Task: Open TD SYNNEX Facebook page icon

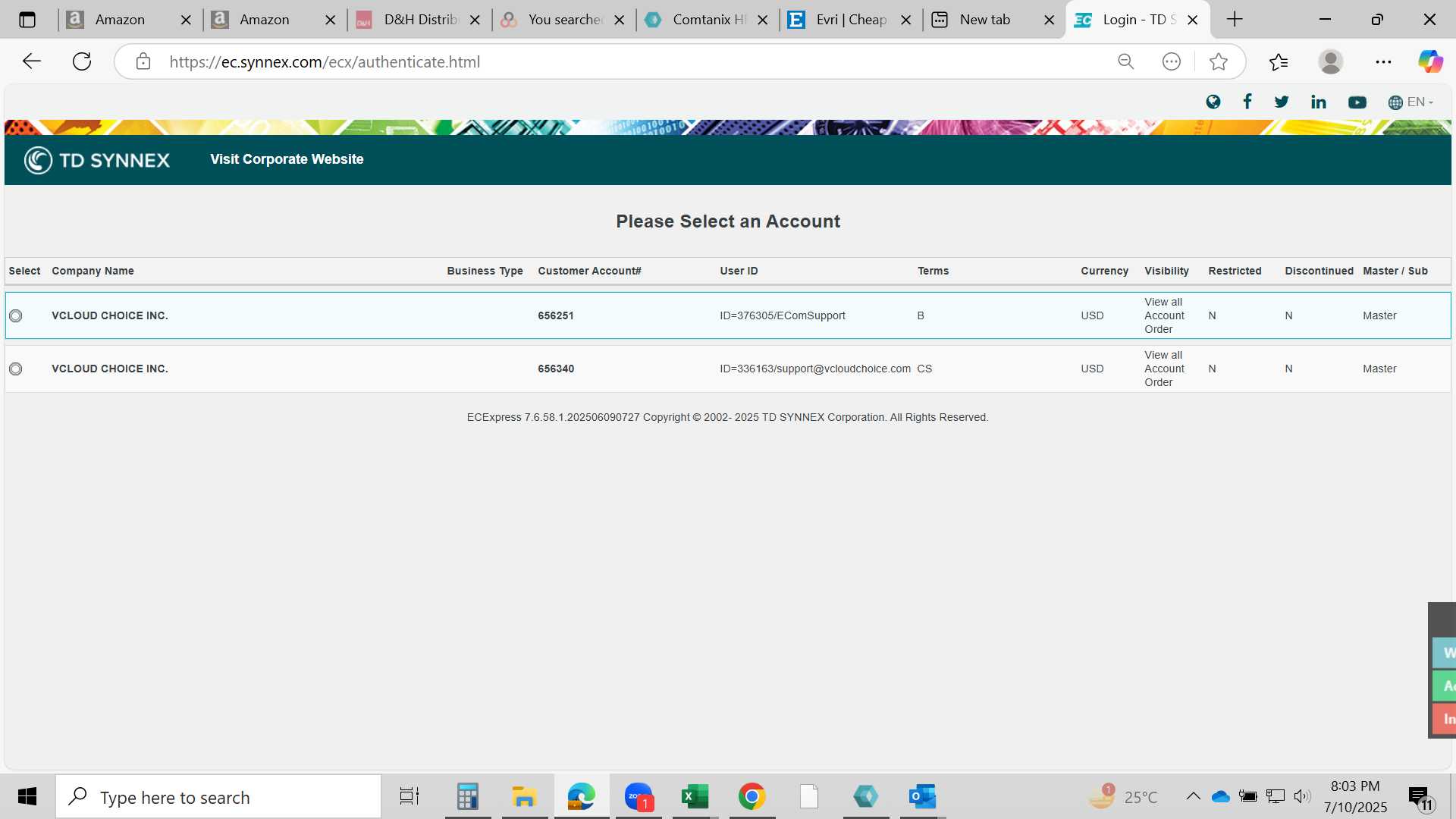Action: pos(1247,102)
